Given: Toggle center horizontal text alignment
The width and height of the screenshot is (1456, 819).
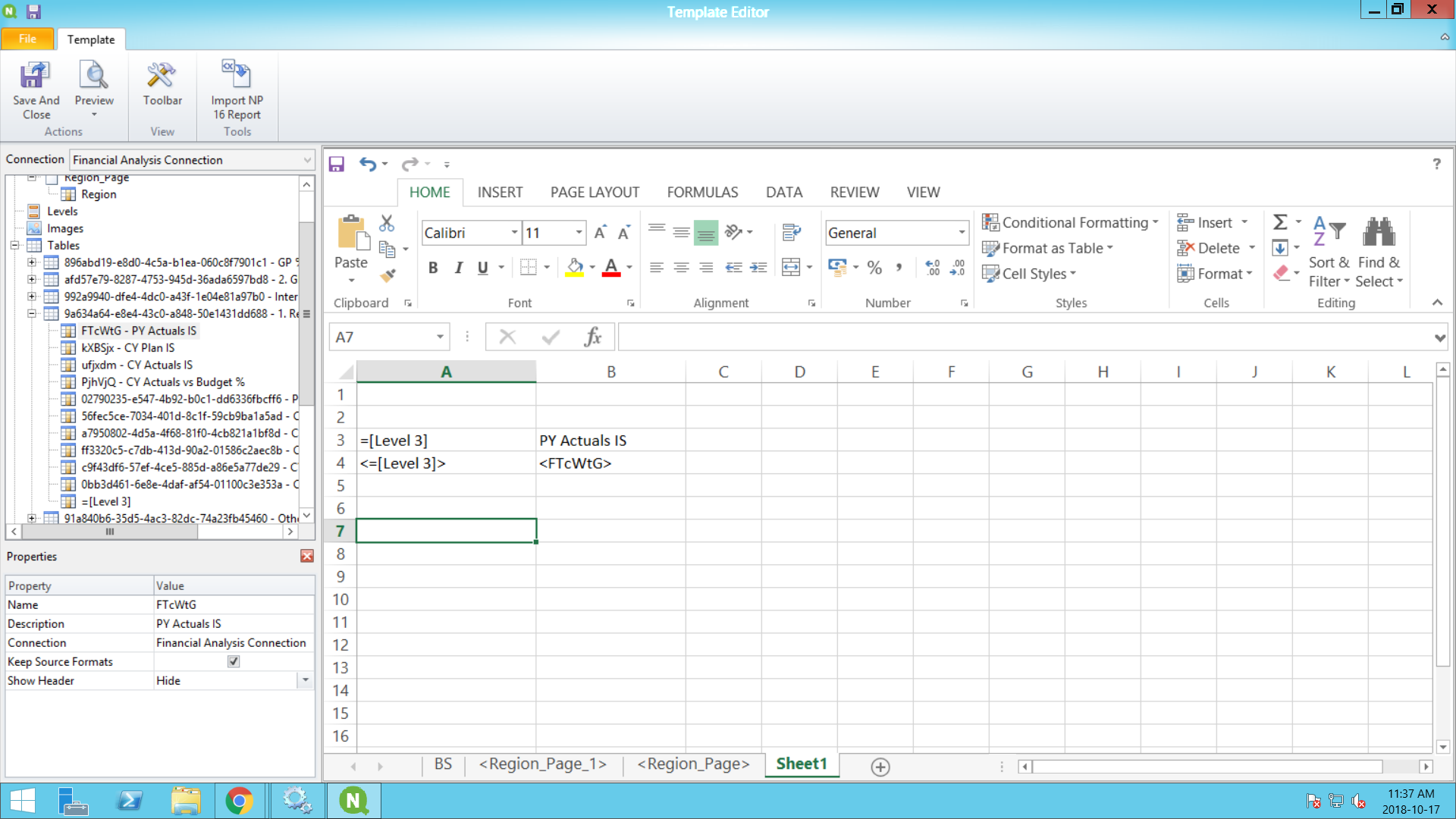Looking at the screenshot, I should click(x=681, y=267).
